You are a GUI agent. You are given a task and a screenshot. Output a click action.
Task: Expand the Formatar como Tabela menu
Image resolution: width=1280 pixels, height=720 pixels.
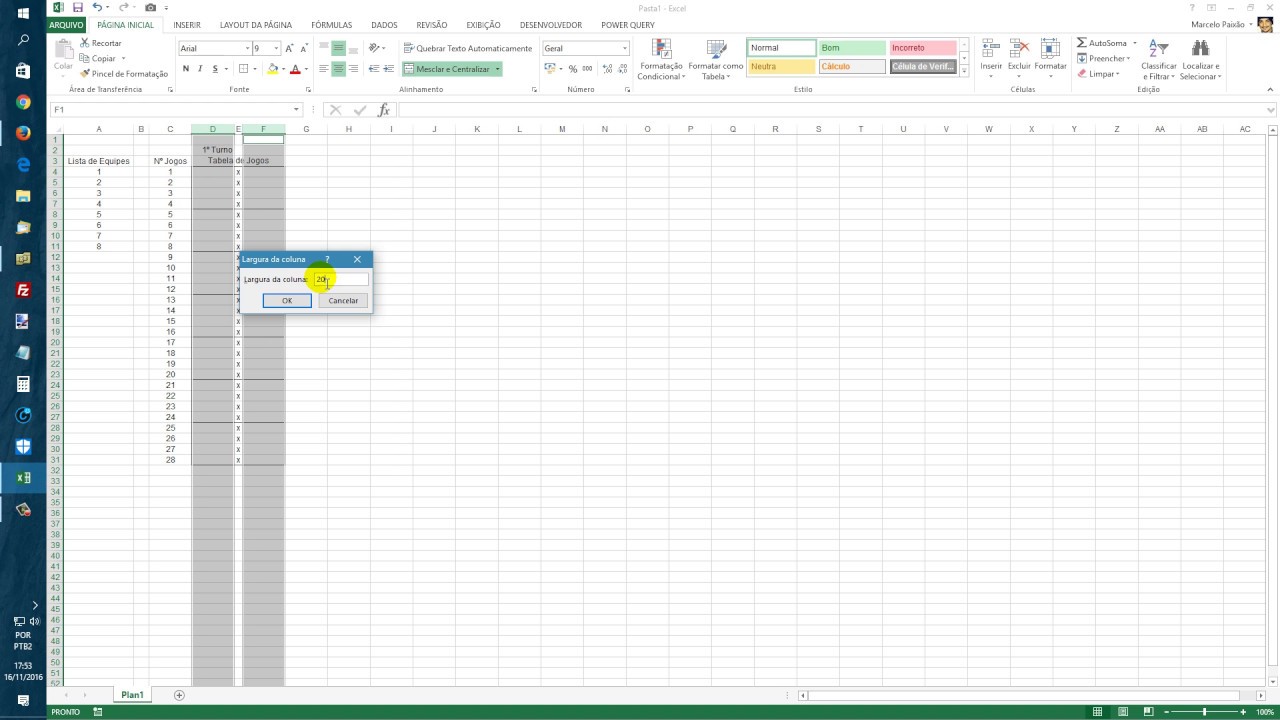click(716, 61)
